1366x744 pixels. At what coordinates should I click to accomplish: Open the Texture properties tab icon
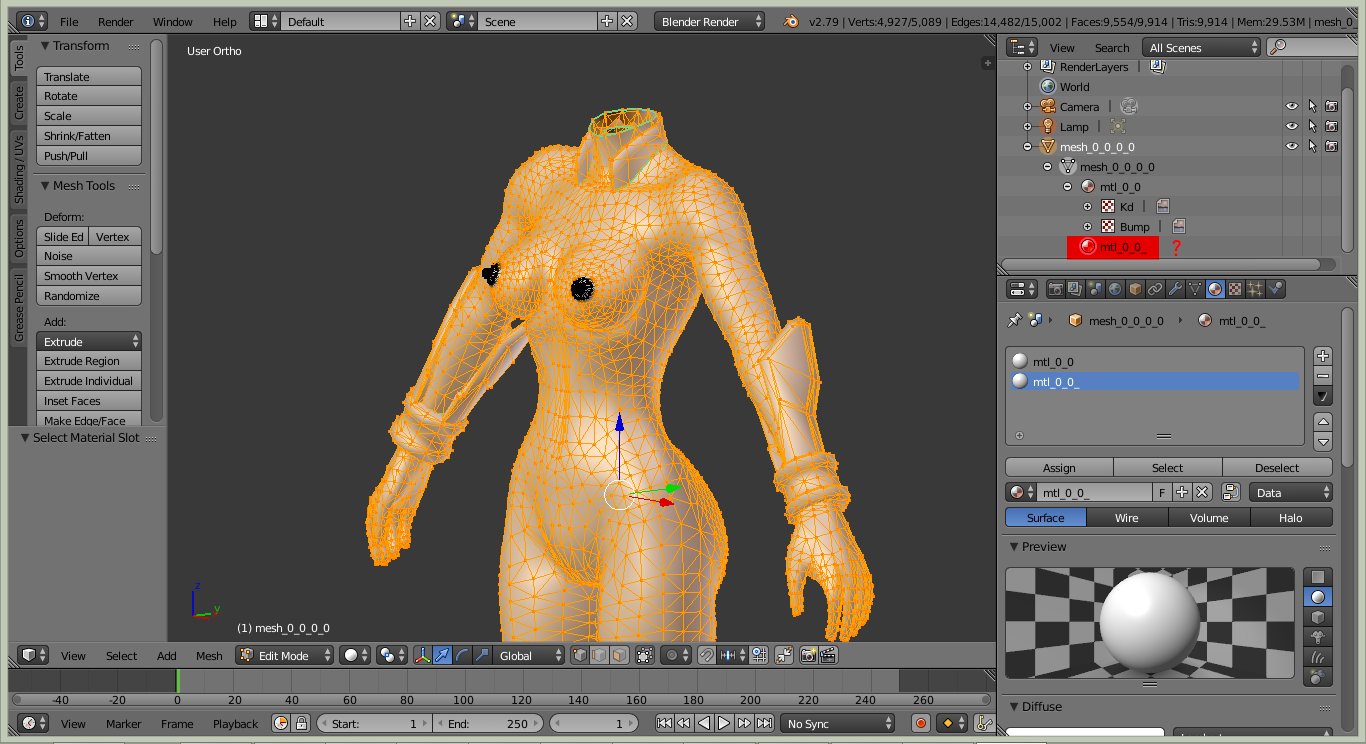pyautogui.click(x=1235, y=289)
